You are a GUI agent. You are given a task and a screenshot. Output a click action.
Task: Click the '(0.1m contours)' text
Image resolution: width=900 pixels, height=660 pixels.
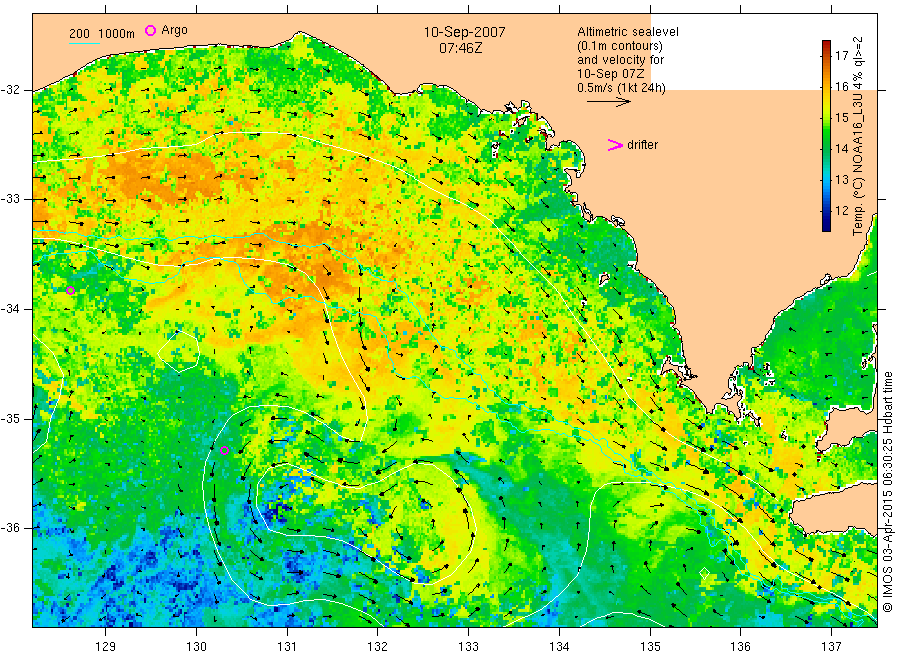click(x=620, y=46)
